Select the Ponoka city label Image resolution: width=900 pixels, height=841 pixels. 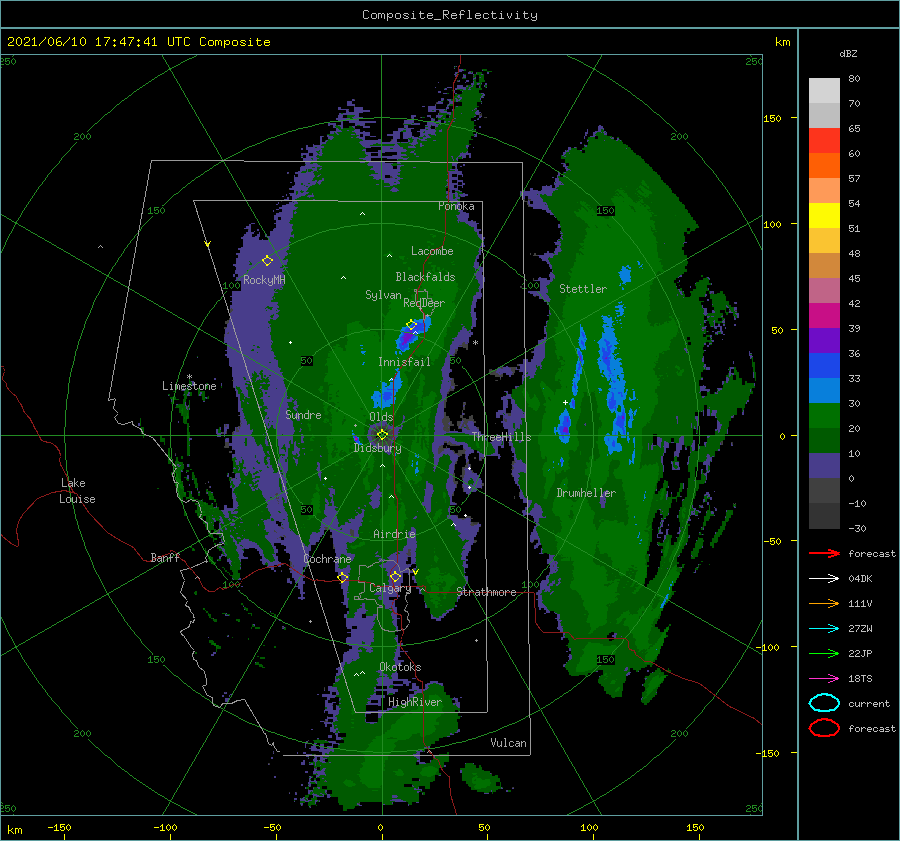pos(456,206)
